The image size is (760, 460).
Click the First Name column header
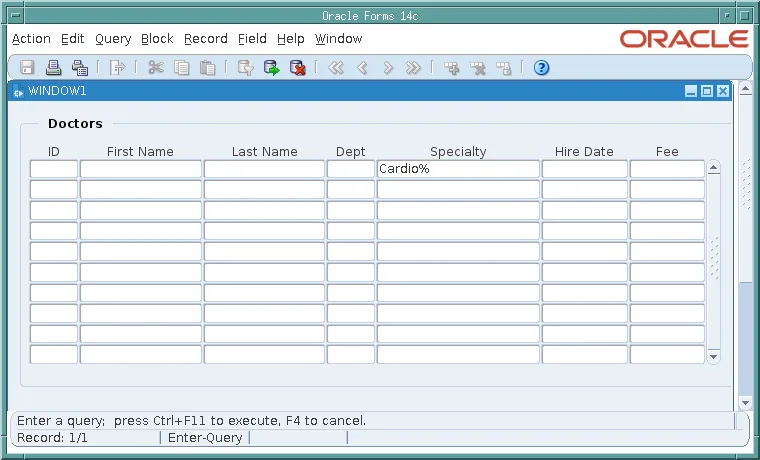click(x=140, y=152)
